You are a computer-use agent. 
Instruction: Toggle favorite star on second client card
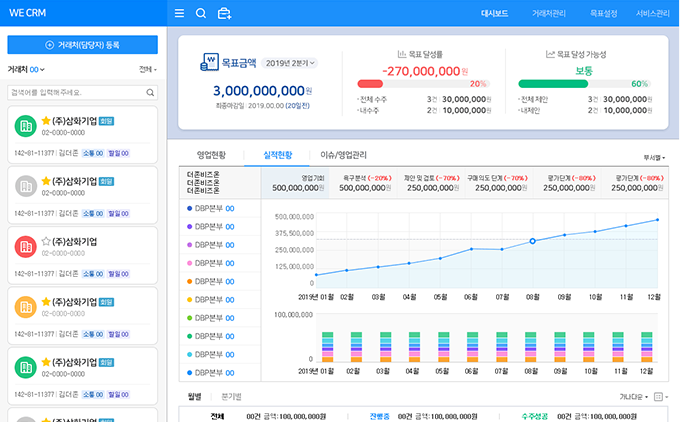tap(46, 181)
